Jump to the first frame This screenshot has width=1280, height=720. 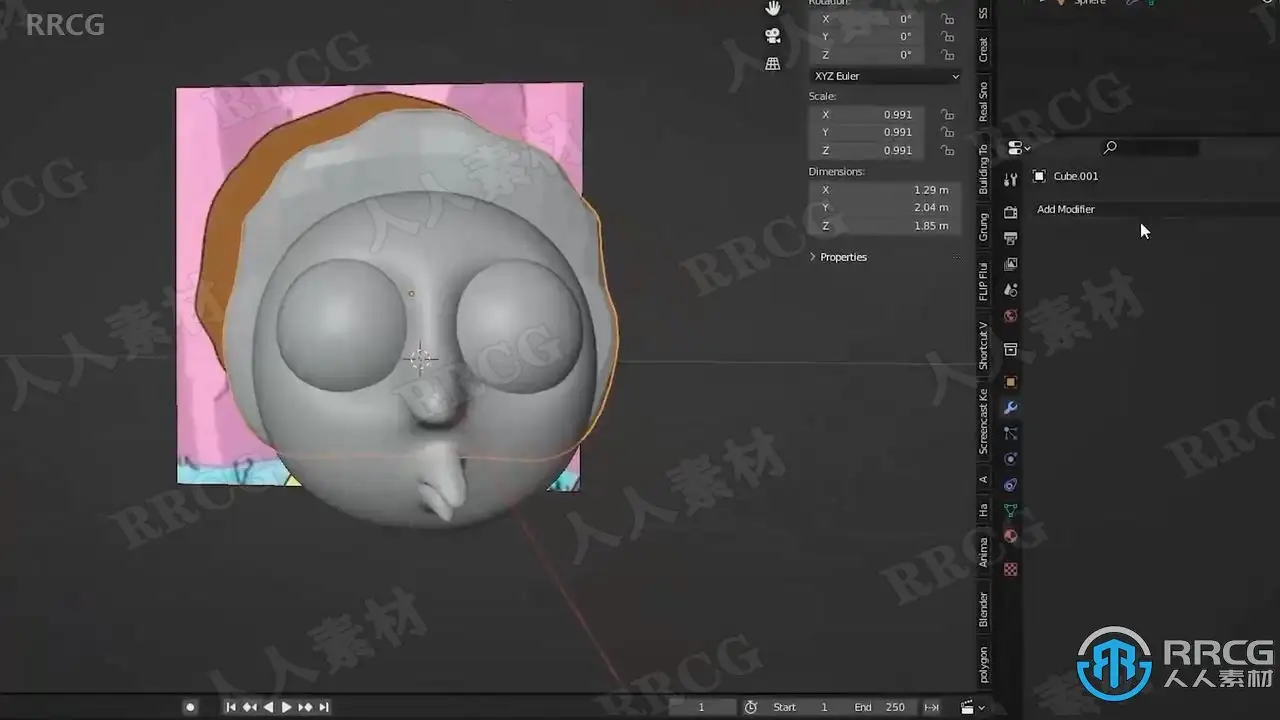pyautogui.click(x=231, y=707)
